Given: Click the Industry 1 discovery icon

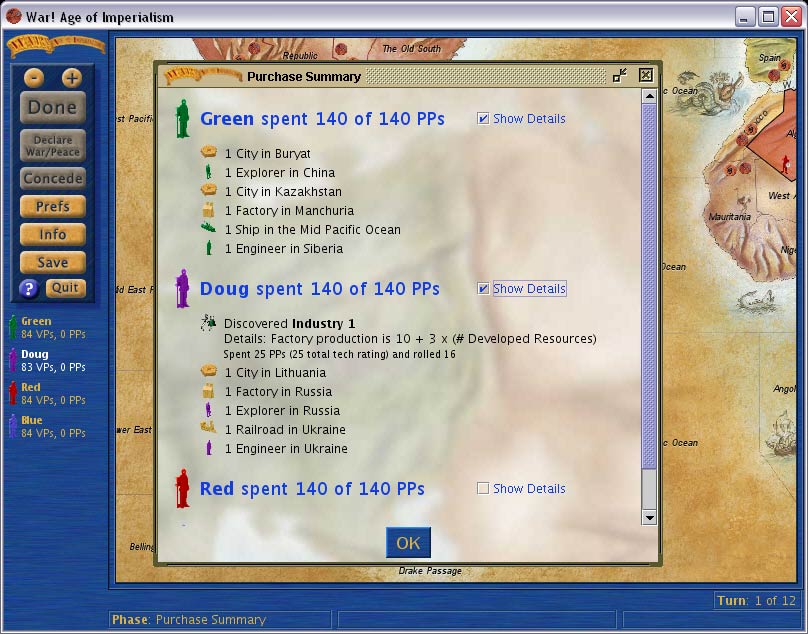Looking at the screenshot, I should (209, 323).
